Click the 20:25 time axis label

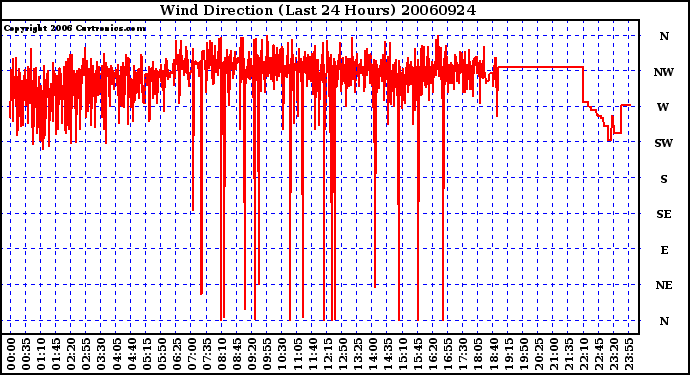[539, 354]
